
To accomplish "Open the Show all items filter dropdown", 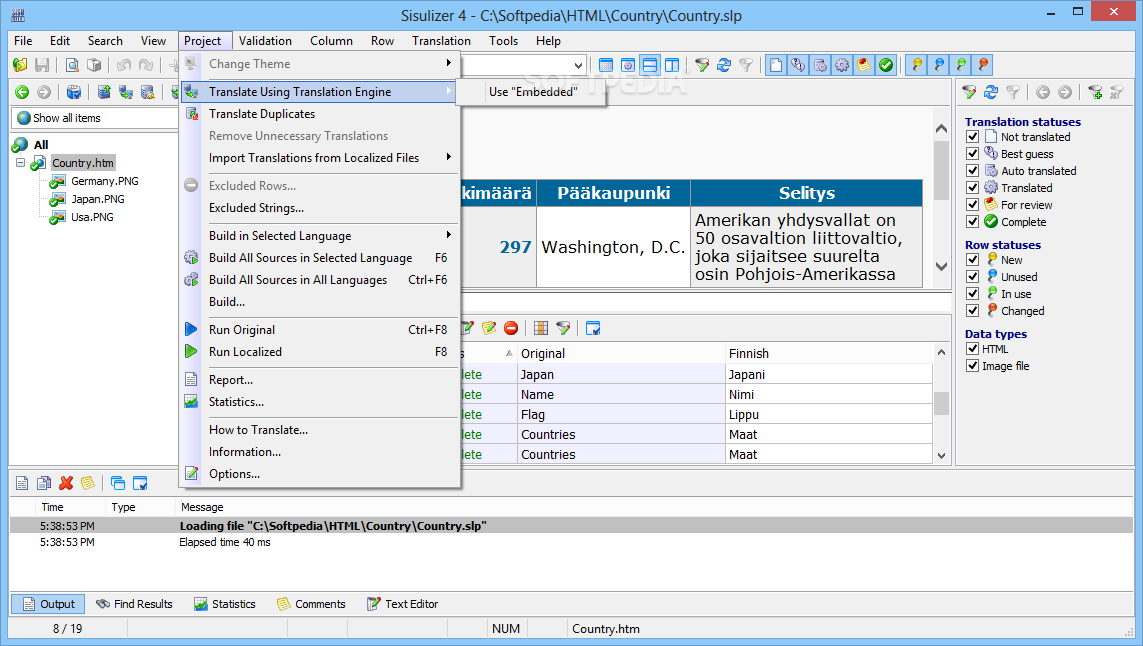I will [x=95, y=118].
